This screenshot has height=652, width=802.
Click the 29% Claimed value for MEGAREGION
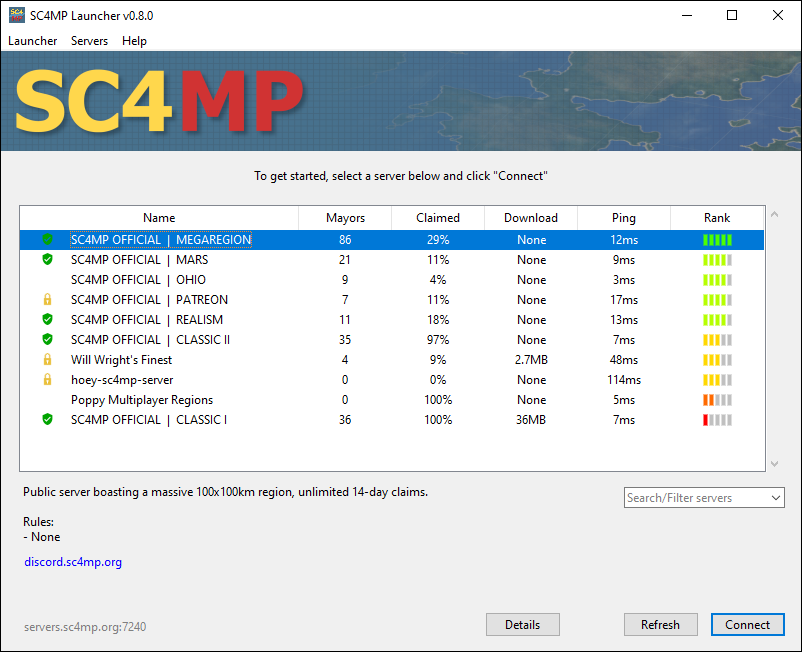pyautogui.click(x=437, y=240)
